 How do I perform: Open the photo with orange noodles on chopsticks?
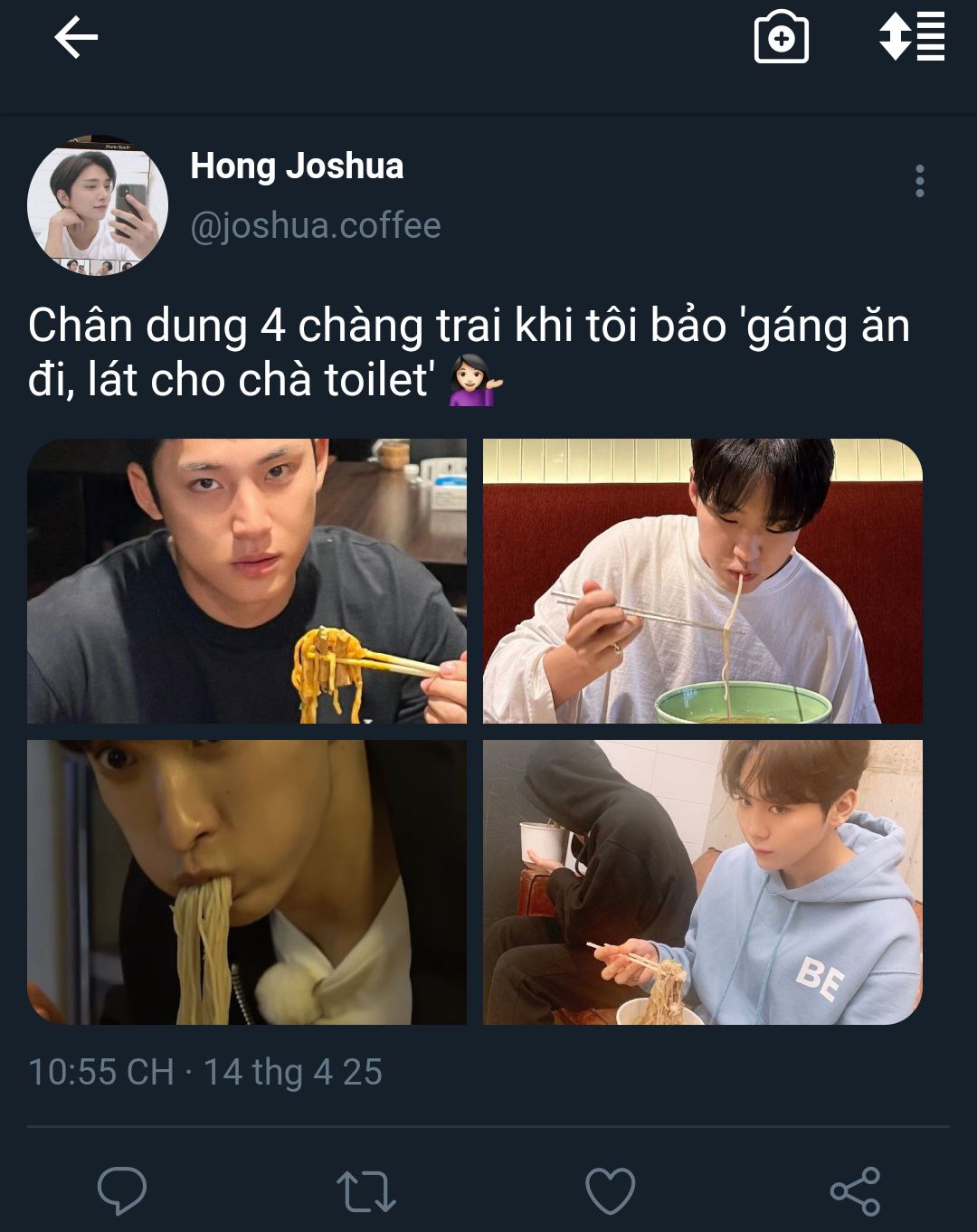pyautogui.click(x=247, y=581)
